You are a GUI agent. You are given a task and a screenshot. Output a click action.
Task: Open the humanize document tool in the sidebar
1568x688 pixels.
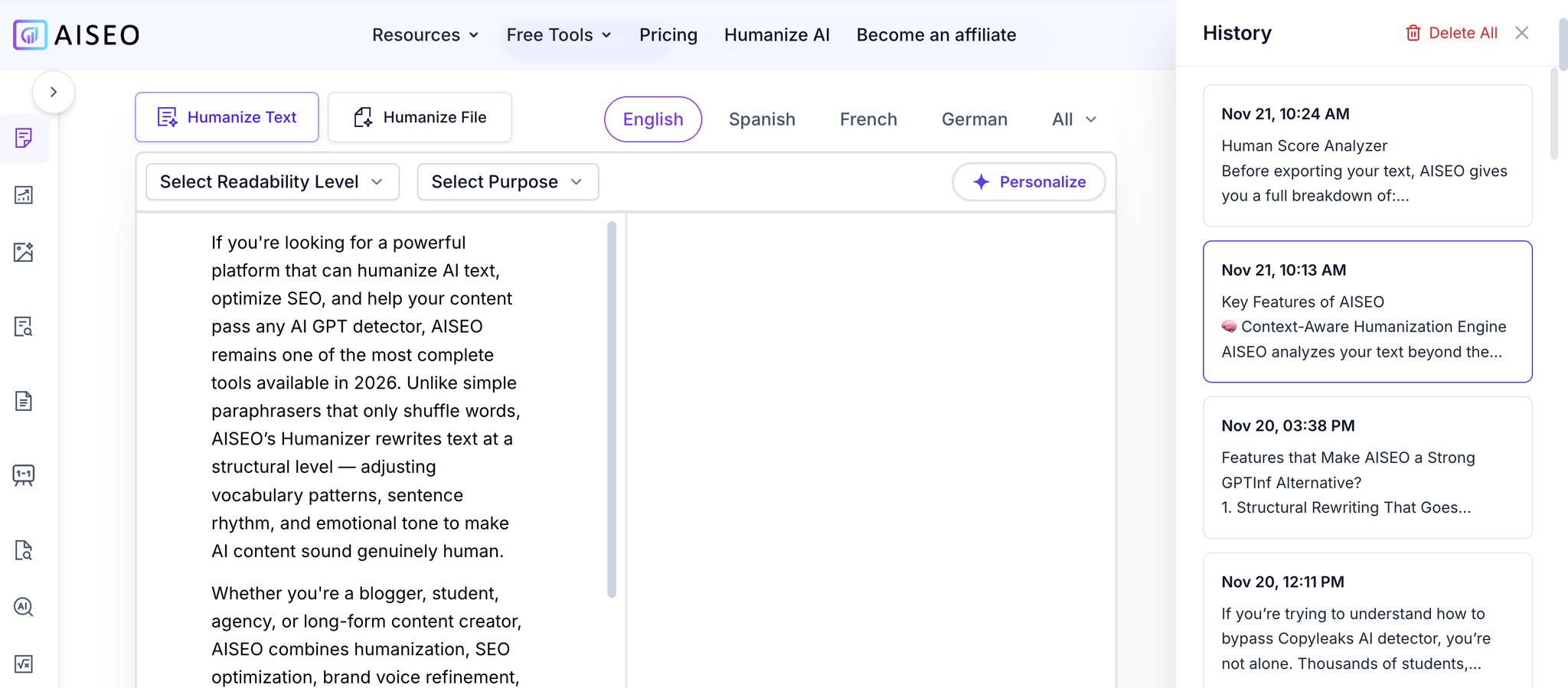(24, 138)
